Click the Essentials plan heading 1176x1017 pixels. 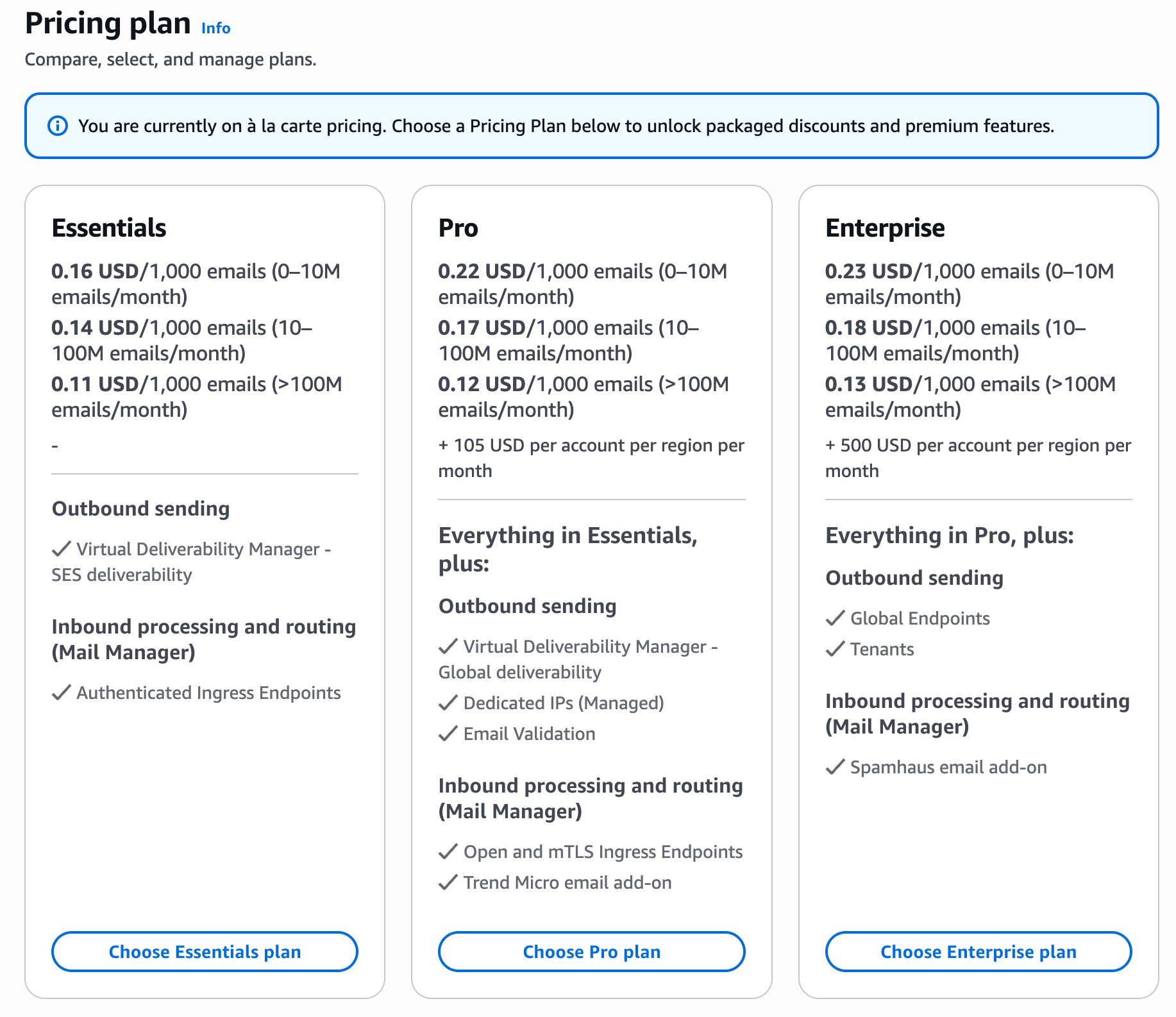[x=109, y=228]
